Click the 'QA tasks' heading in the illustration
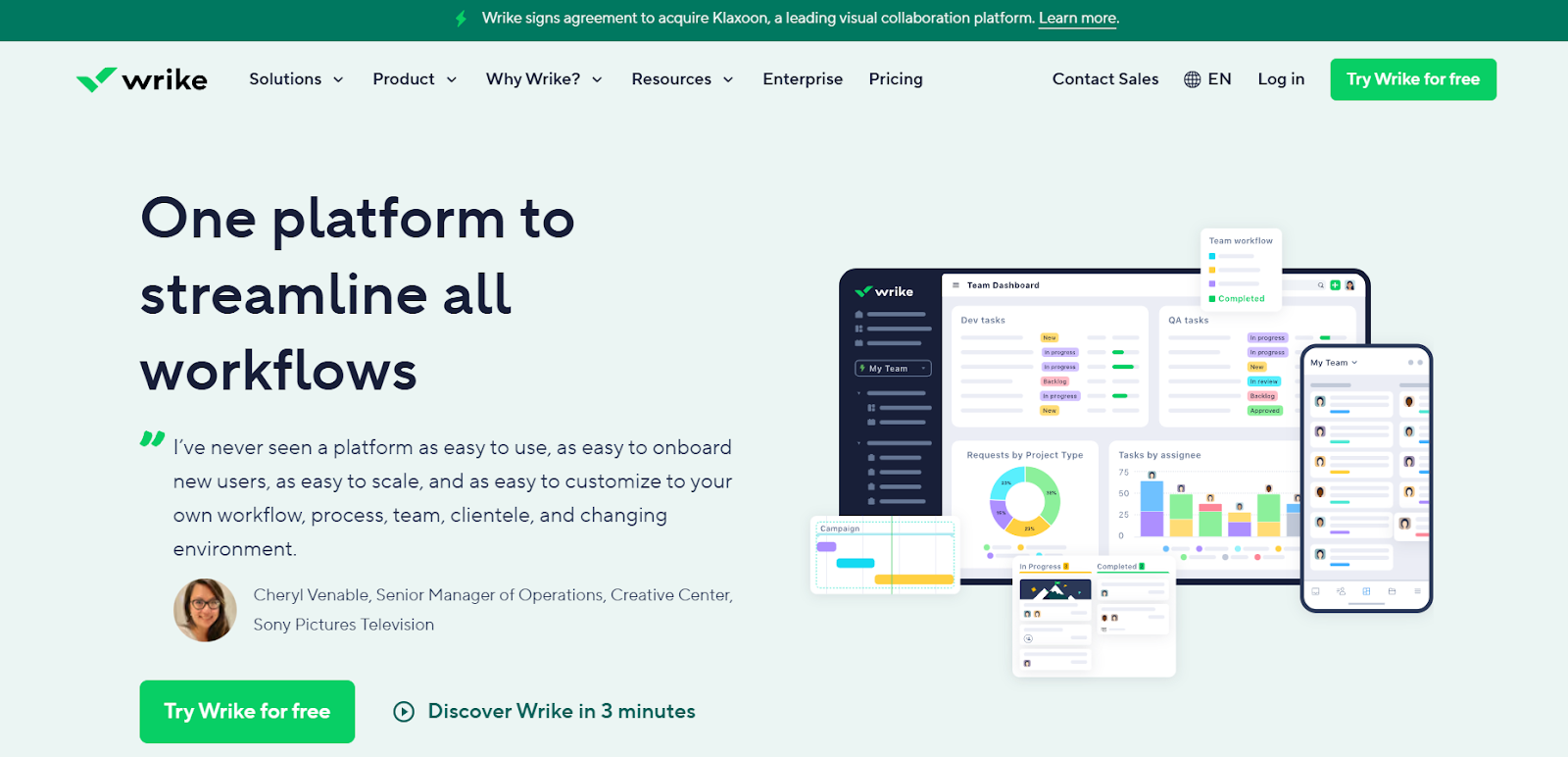 coord(1189,321)
